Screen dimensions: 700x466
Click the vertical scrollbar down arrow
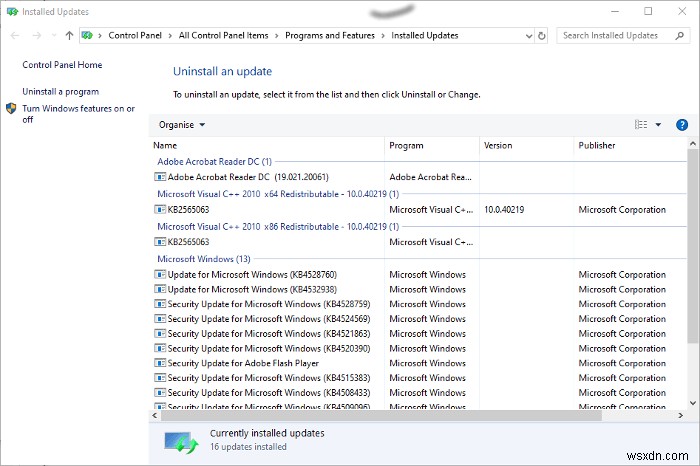click(693, 403)
